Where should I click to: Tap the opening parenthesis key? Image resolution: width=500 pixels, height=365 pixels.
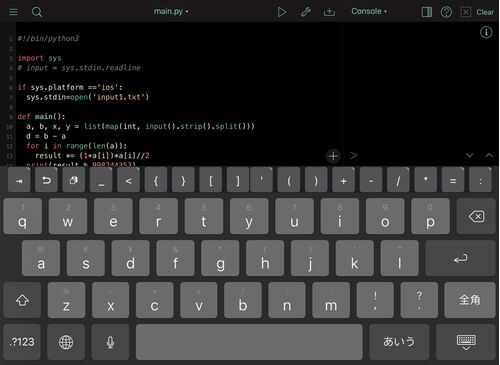click(x=289, y=180)
